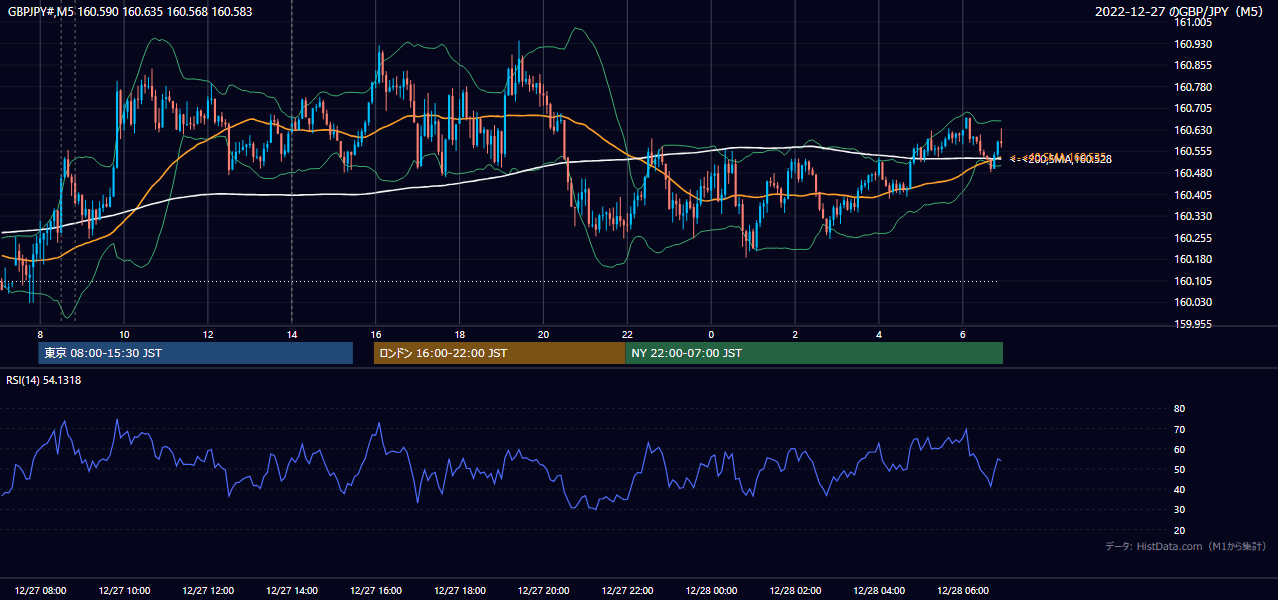Screen dimensions: 1278x600
Task: Click price axis label 161.005
Action: click(x=1193, y=22)
